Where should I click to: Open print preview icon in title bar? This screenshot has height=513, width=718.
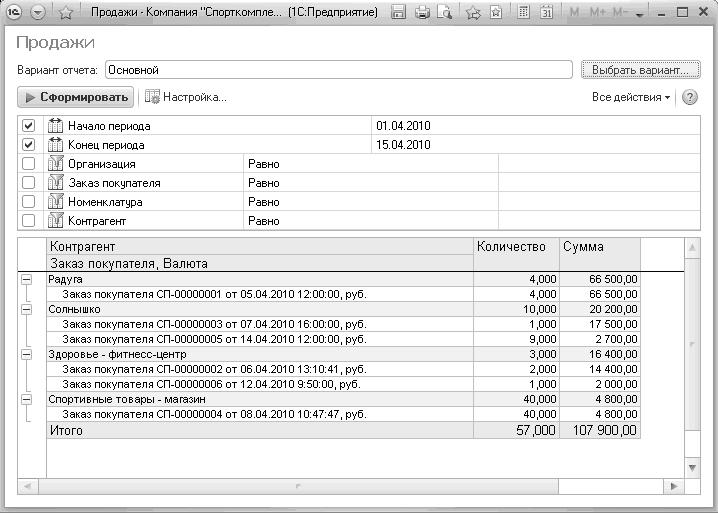click(444, 12)
